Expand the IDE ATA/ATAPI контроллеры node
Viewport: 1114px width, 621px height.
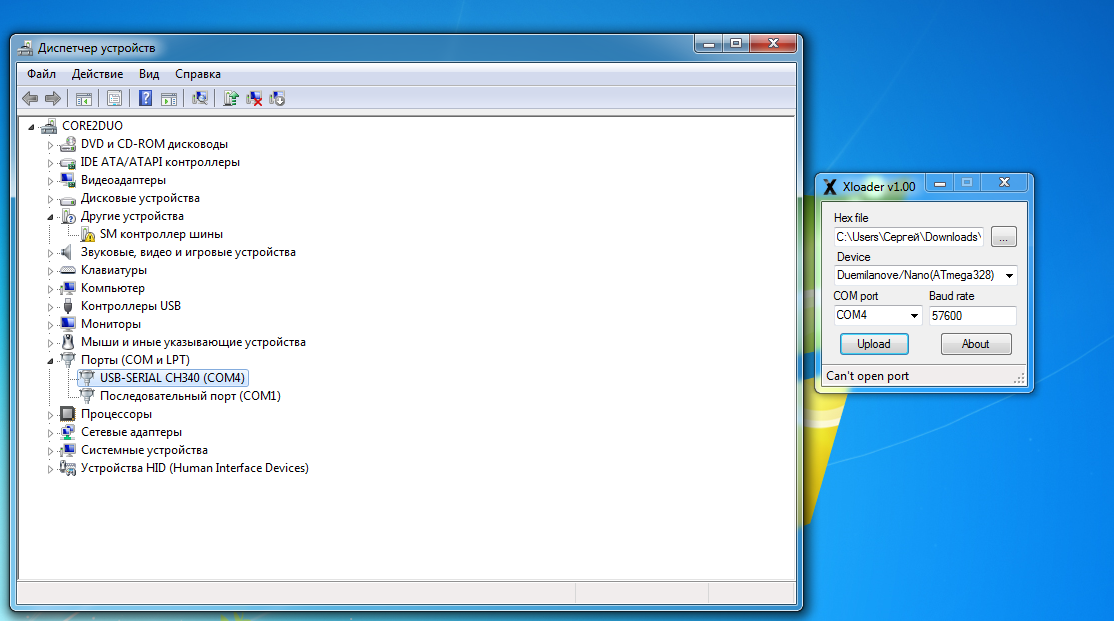(x=50, y=163)
